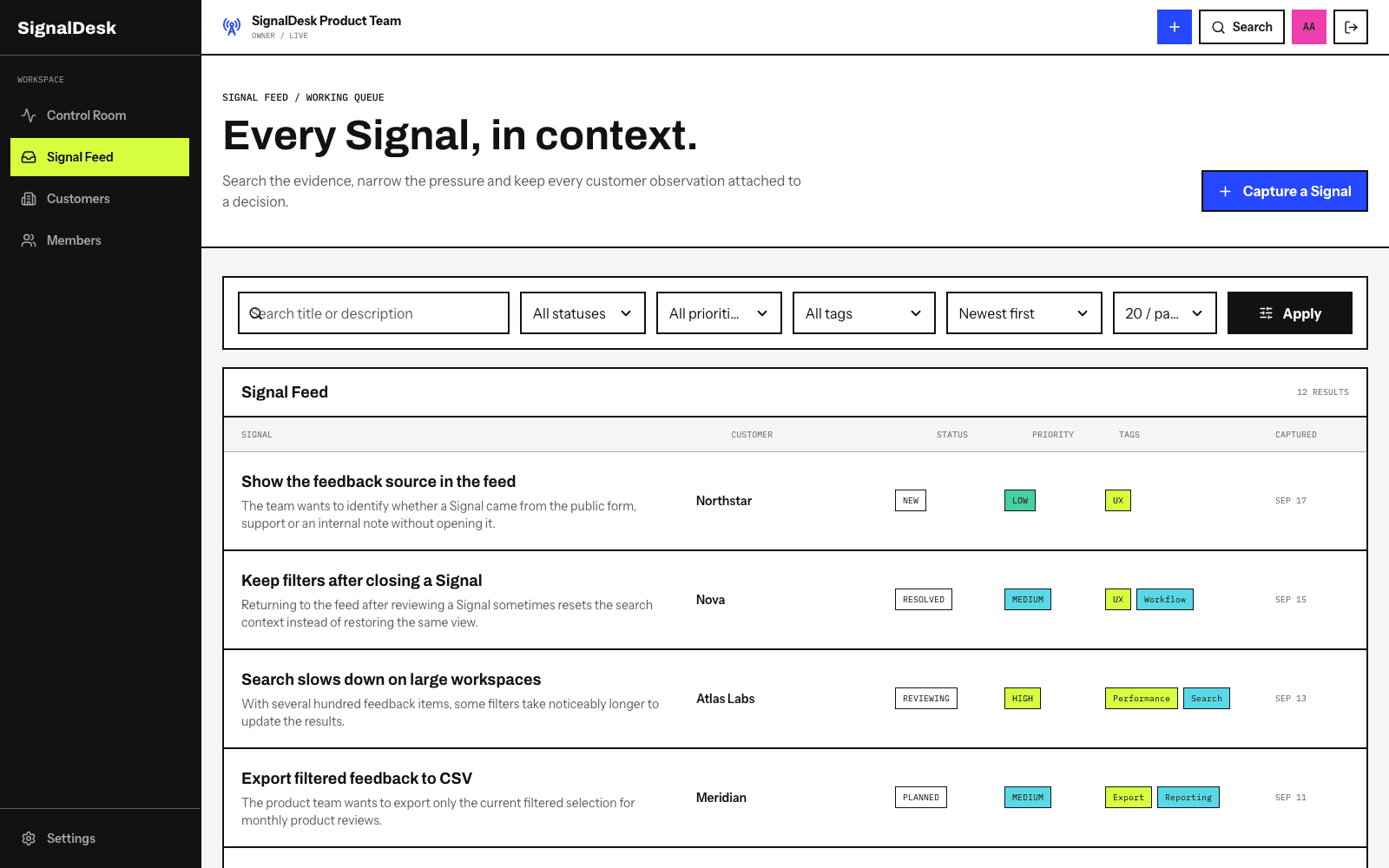Go to Control Room in sidebar
The width and height of the screenshot is (1389, 868).
(x=100, y=115)
